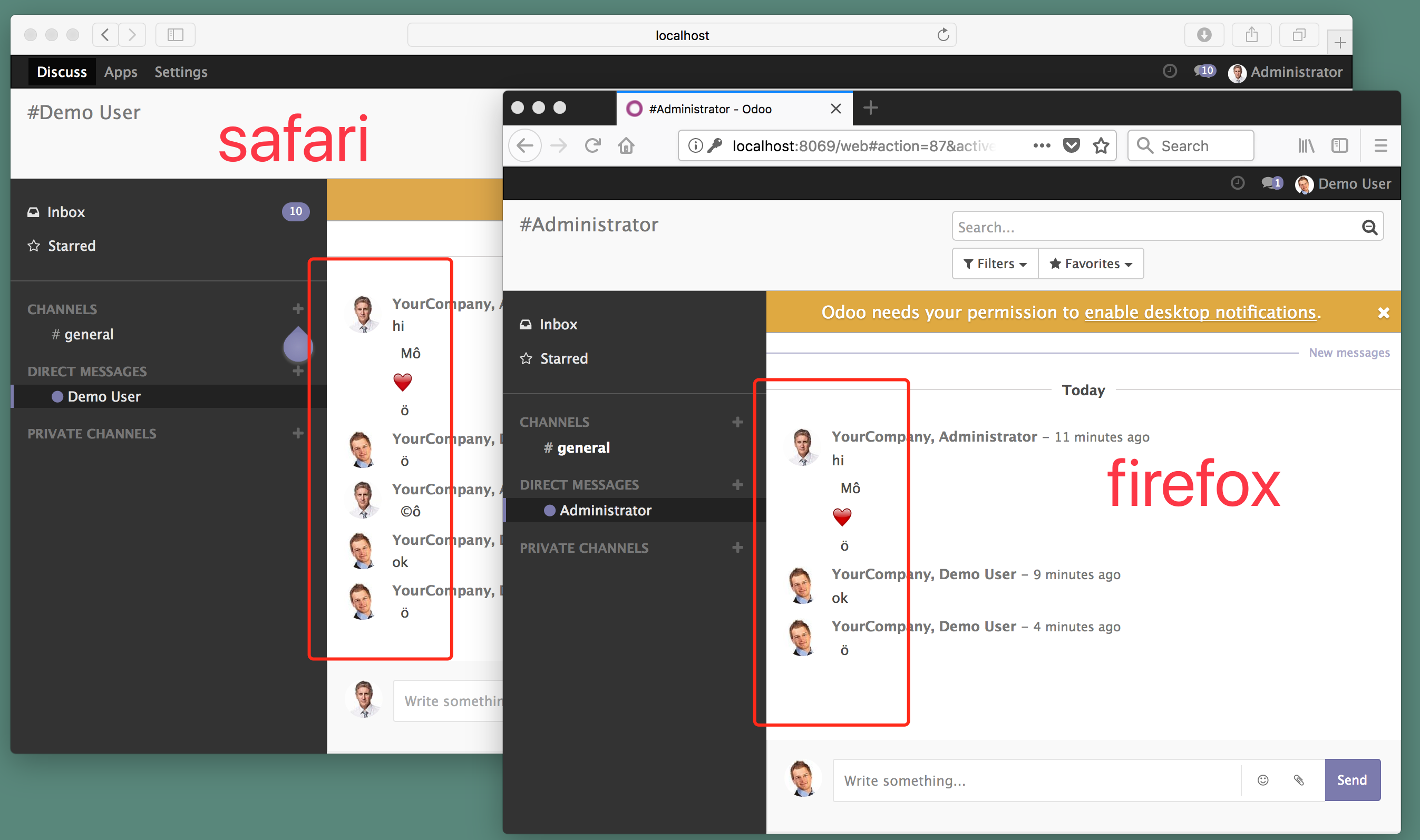The image size is (1420, 840).
Task: Click activities clock icon in Firefox Odoo bar
Action: 1238,183
